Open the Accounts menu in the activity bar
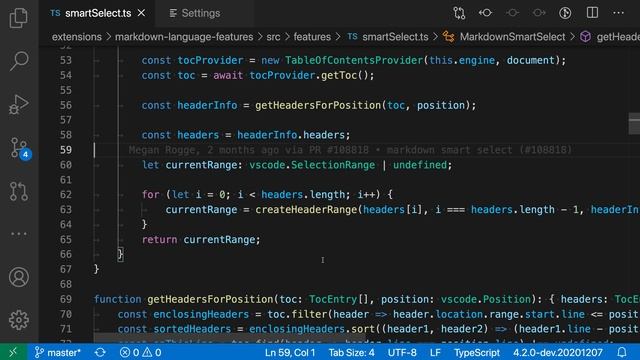 pyautogui.click(x=19, y=277)
